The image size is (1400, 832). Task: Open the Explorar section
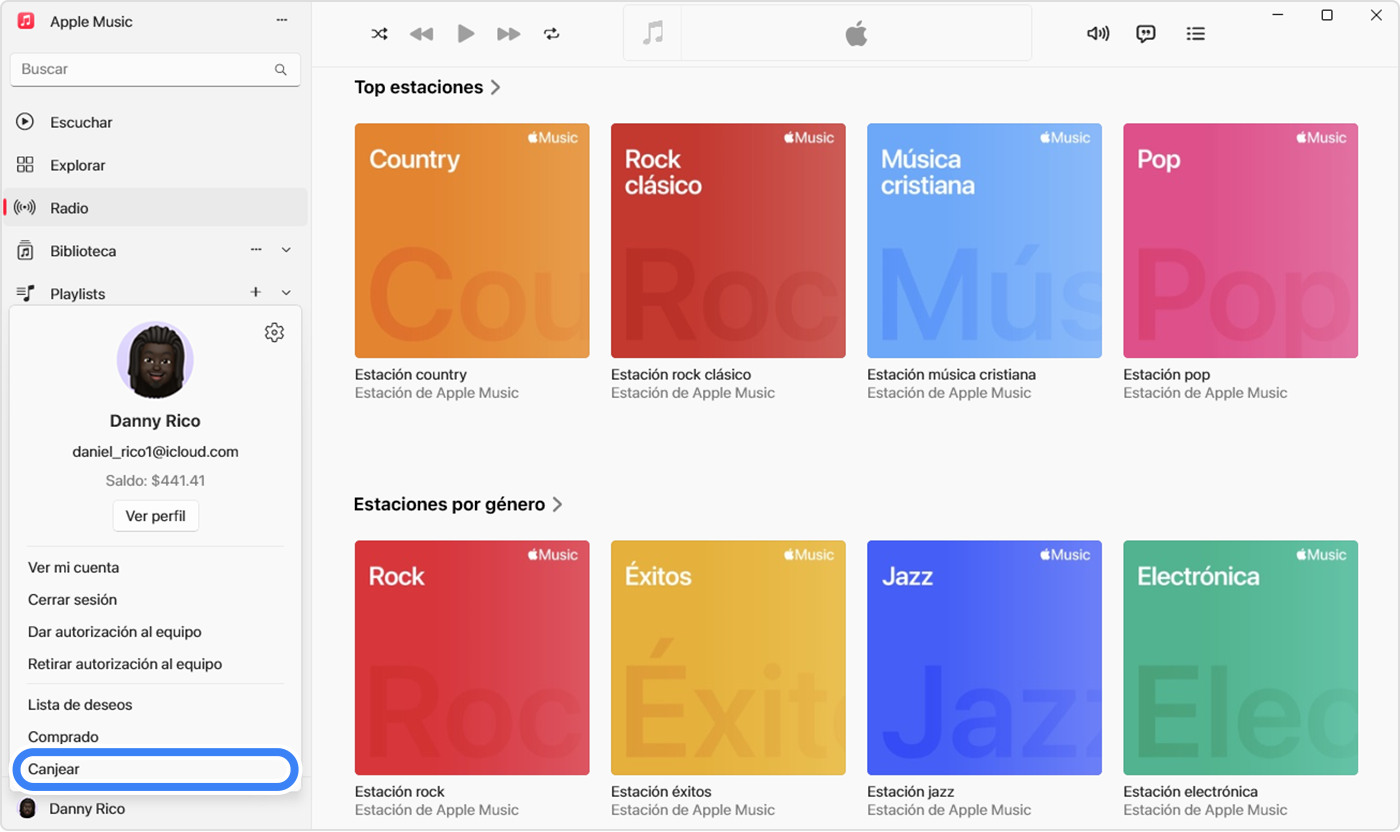pyautogui.click(x=155, y=165)
